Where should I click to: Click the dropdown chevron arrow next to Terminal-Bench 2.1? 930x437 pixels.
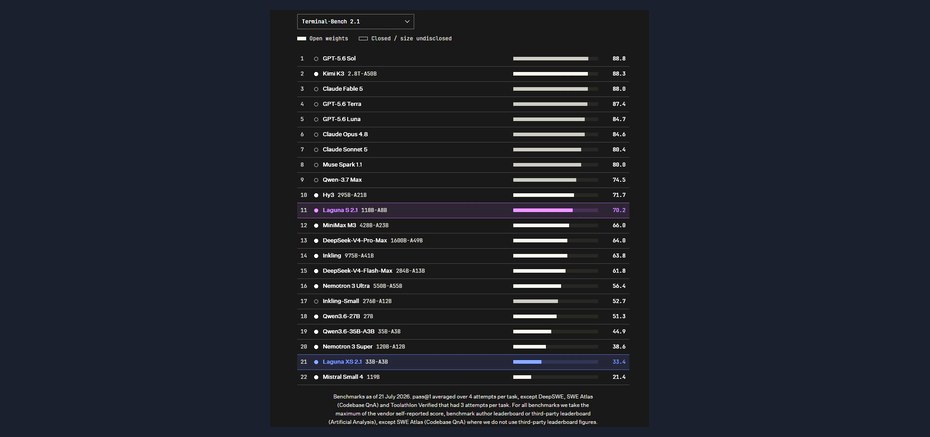tap(407, 21)
